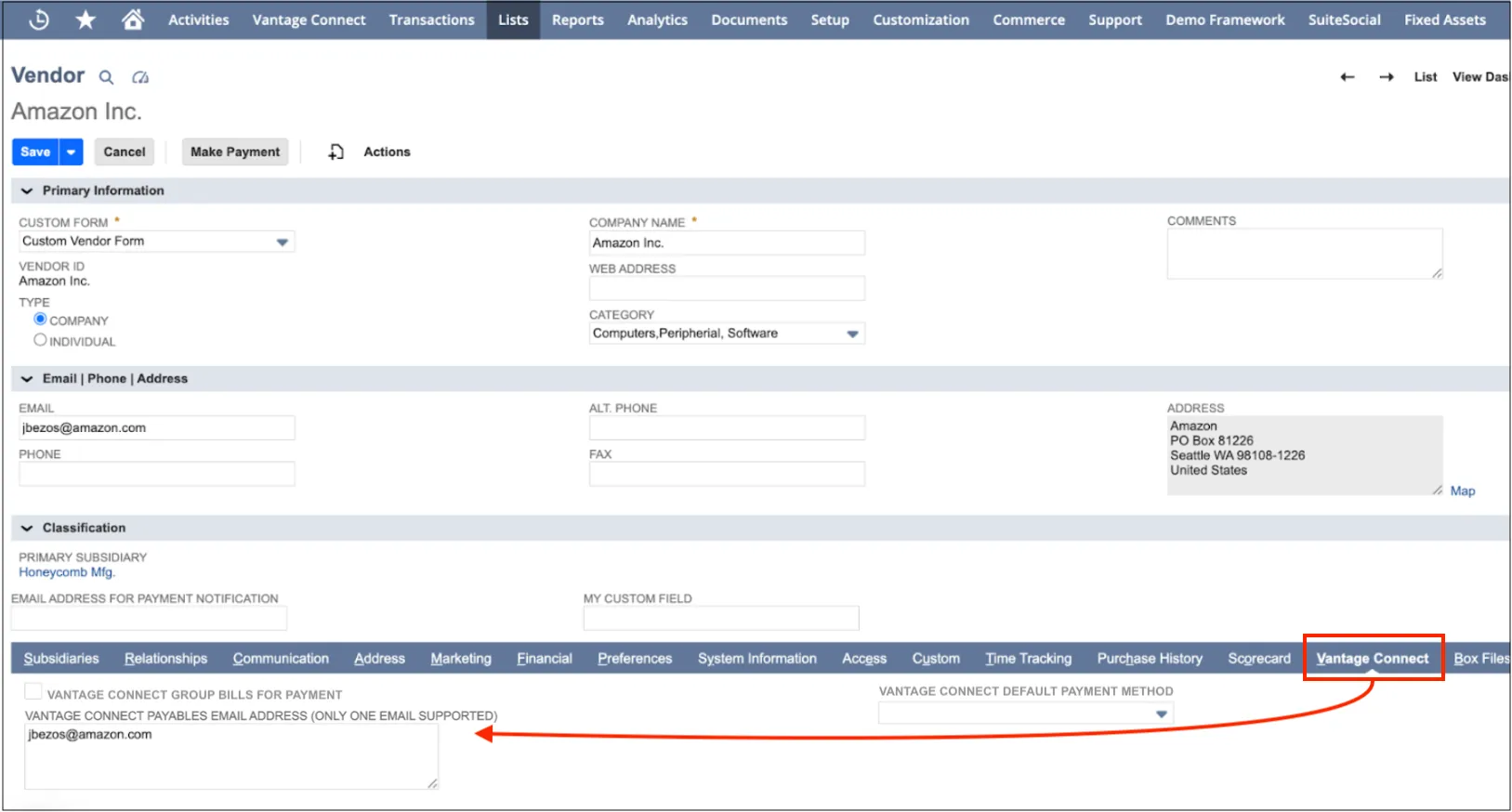Click the Vantage Connect Payables Email text area
1512x812 pixels.
(231, 756)
